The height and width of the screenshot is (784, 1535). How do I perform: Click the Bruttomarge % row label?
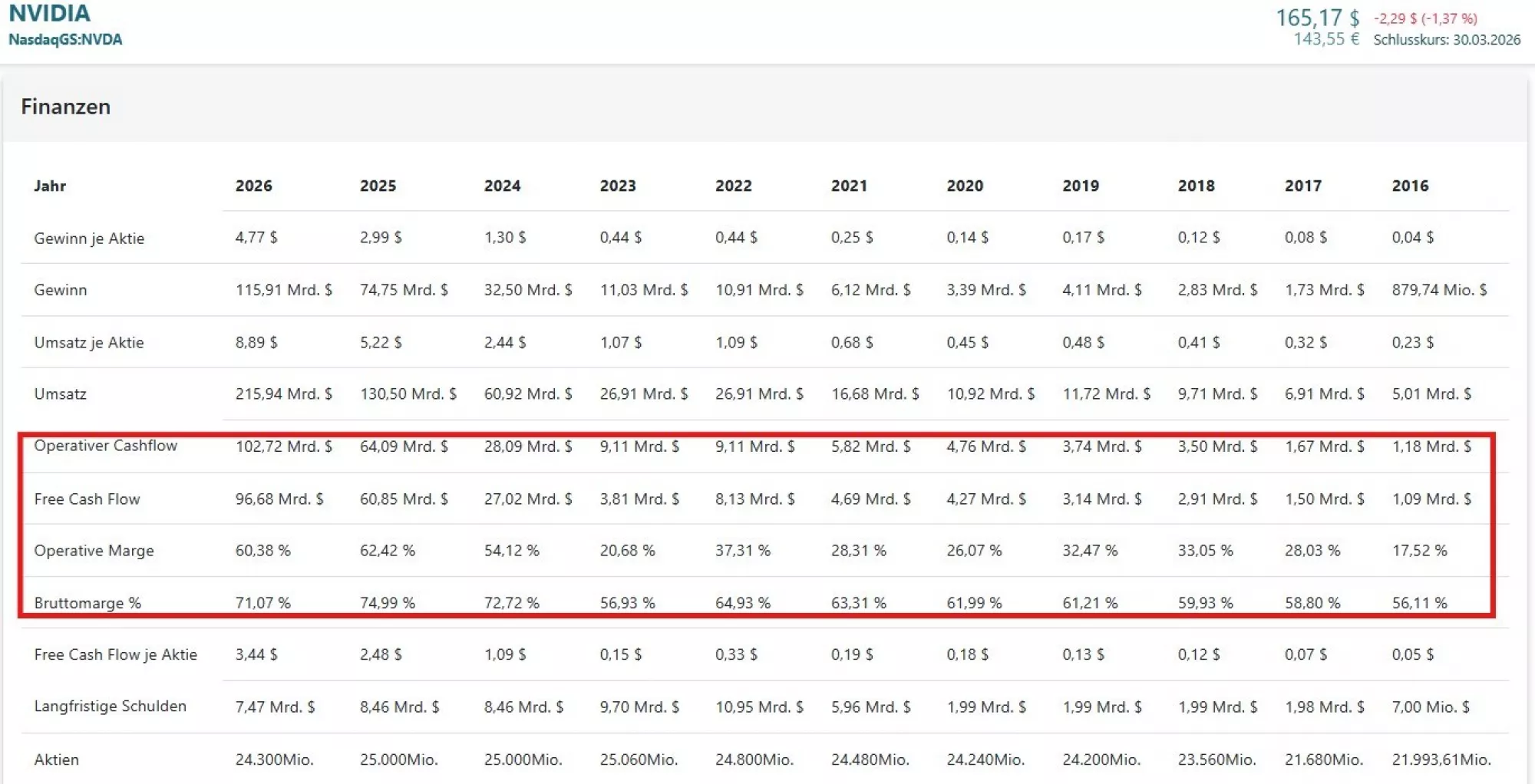[87, 603]
